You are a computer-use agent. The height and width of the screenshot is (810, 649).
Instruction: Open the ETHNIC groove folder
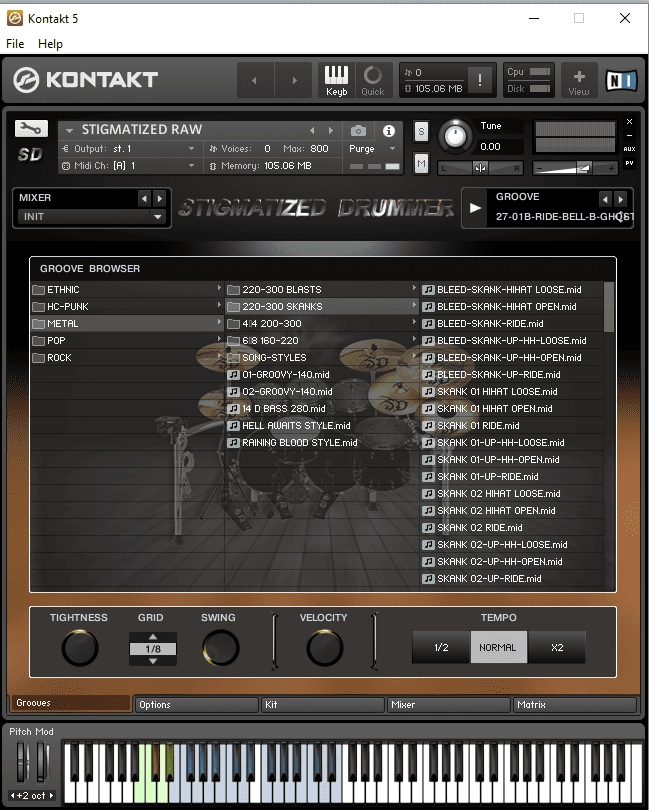point(127,290)
